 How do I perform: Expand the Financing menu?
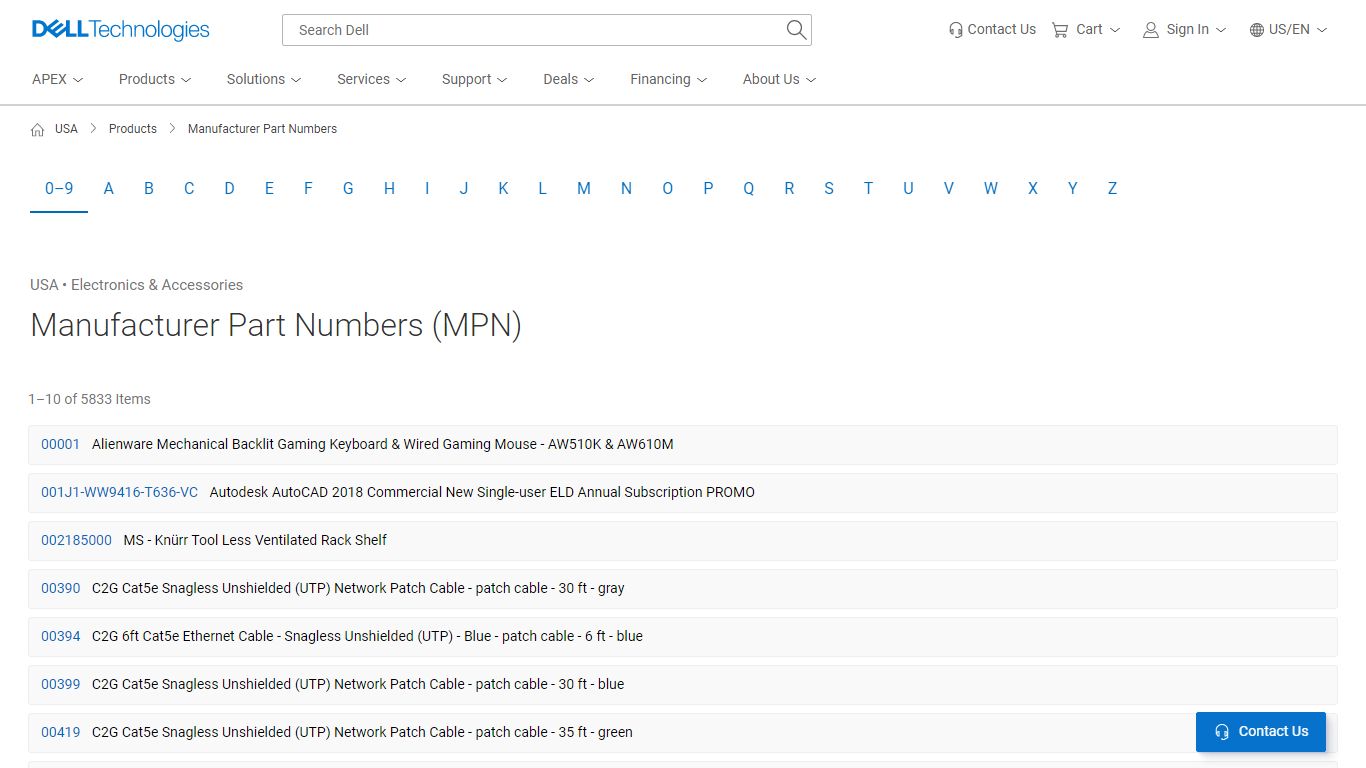(669, 79)
